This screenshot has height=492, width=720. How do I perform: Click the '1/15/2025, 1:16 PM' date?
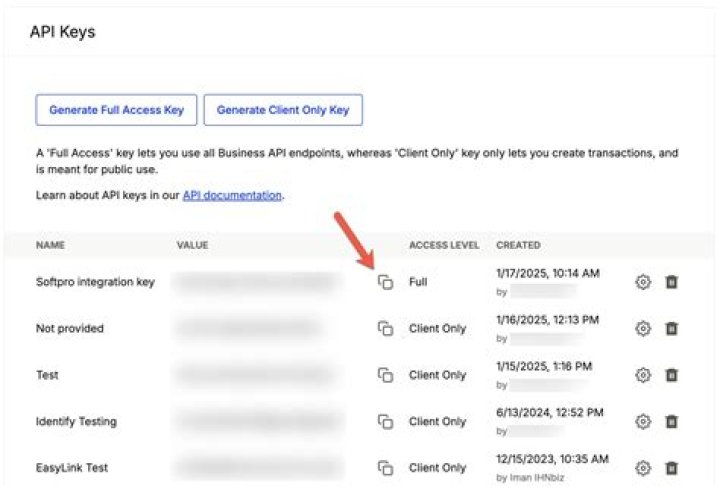point(544,366)
